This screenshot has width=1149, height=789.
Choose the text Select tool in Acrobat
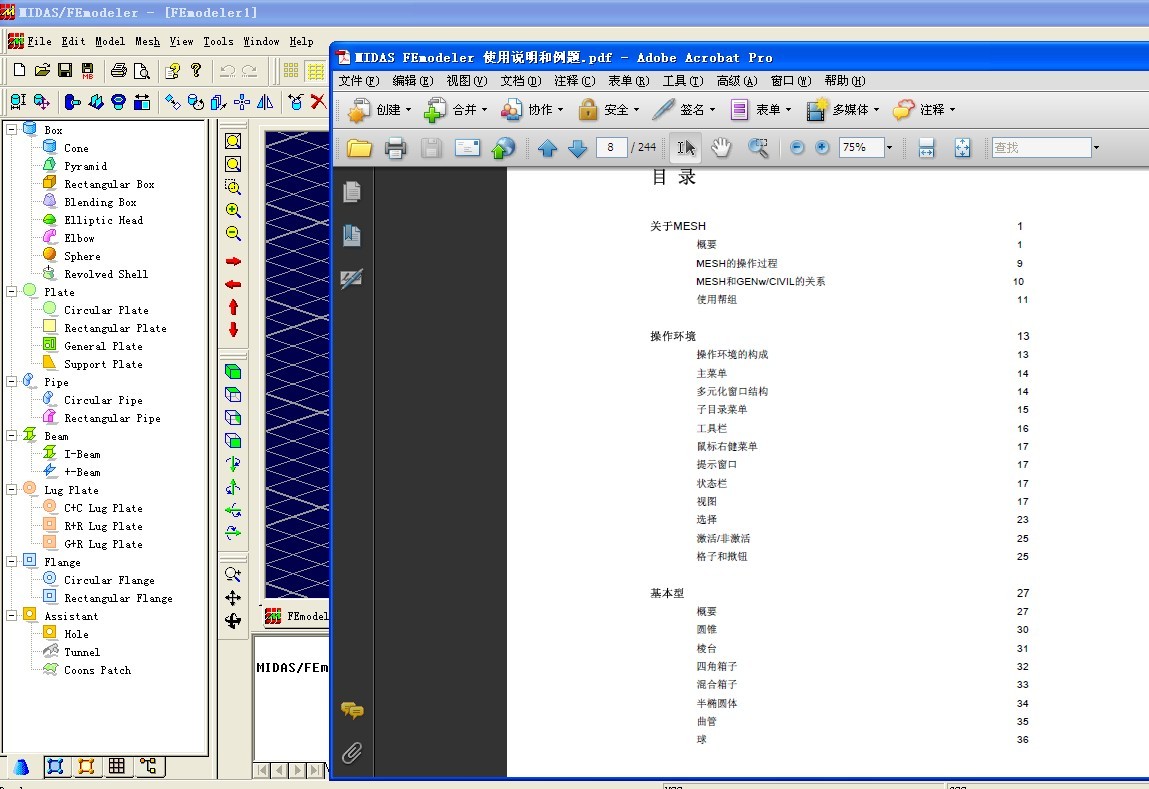[x=686, y=148]
